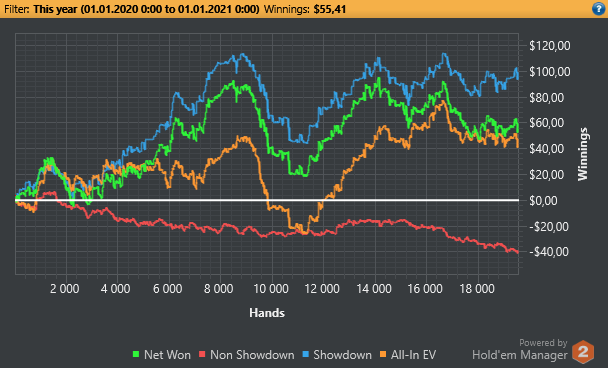Click the 'Hold'em Manager' brand text
Screen dimensions: 608x368
click(x=520, y=355)
